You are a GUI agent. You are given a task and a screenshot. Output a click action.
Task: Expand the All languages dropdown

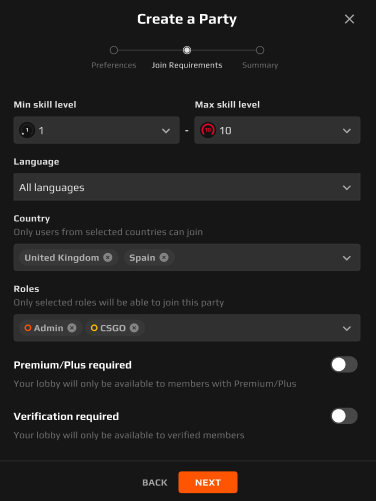pos(187,187)
